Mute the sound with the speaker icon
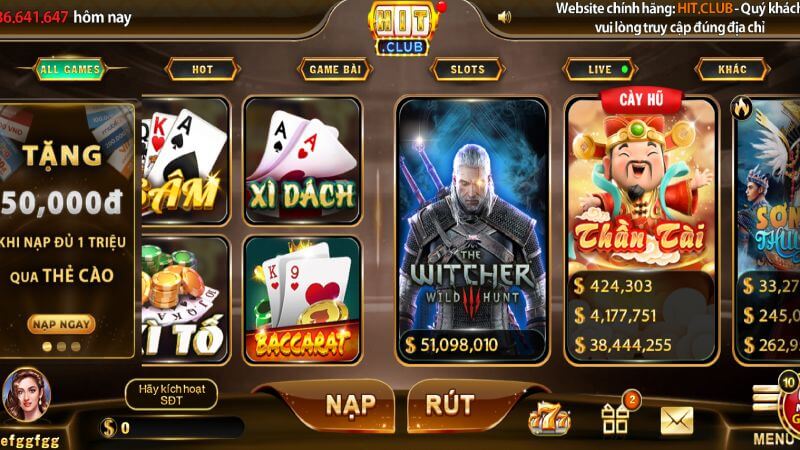Screen dimensions: 800x450 click(x=504, y=17)
